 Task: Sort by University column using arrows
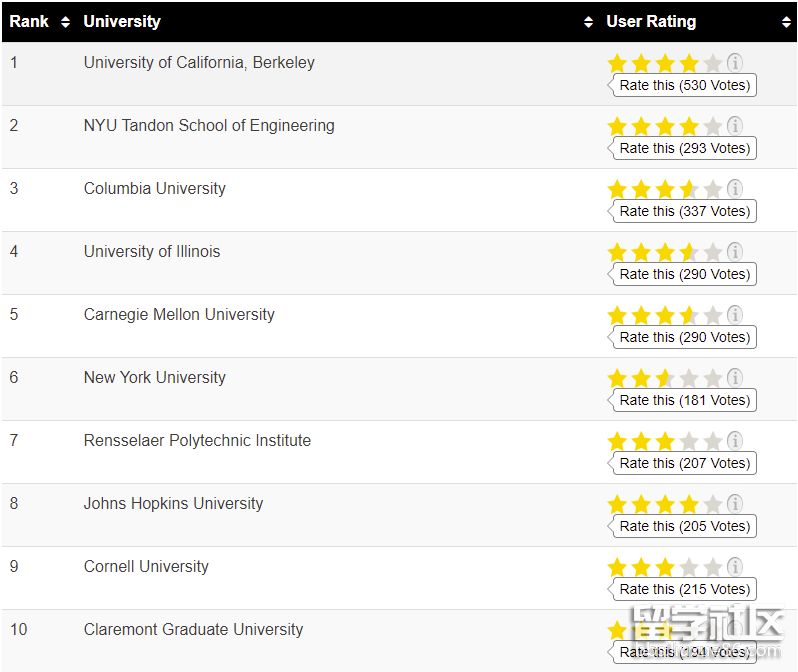point(588,22)
